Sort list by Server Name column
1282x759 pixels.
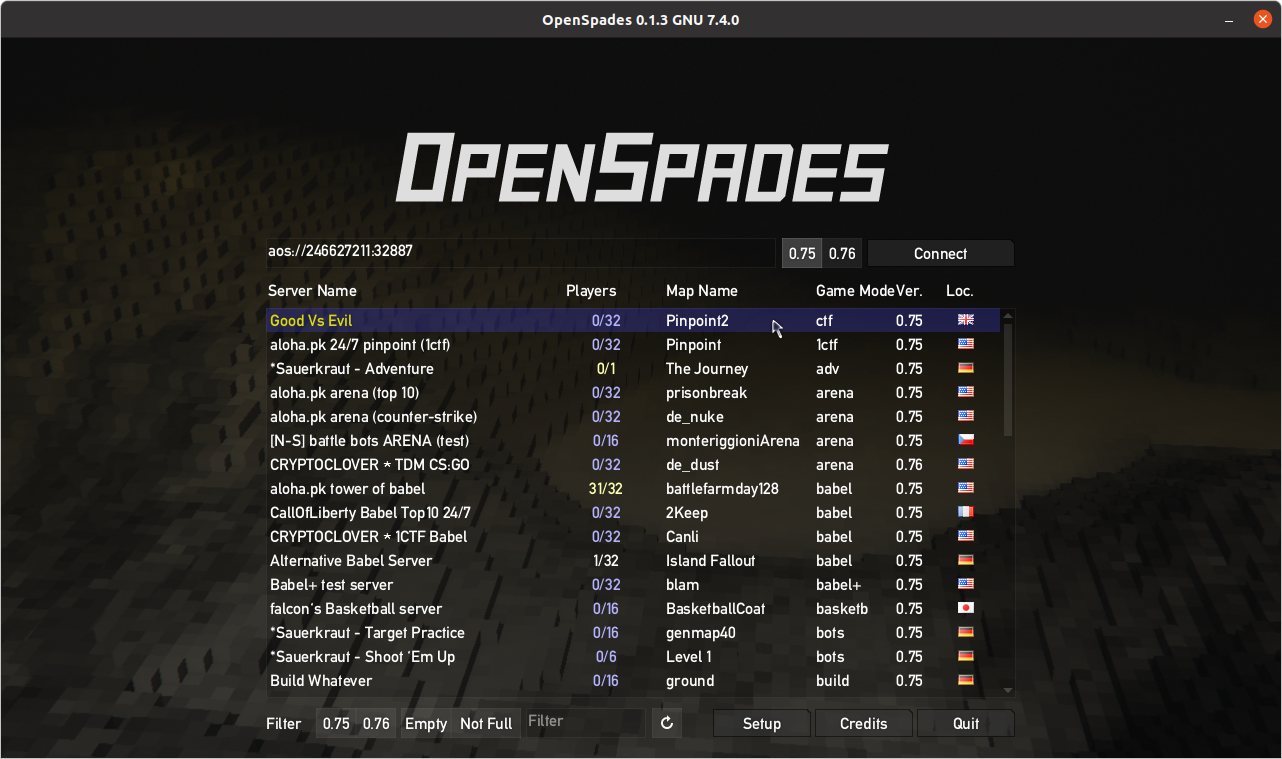(x=313, y=291)
